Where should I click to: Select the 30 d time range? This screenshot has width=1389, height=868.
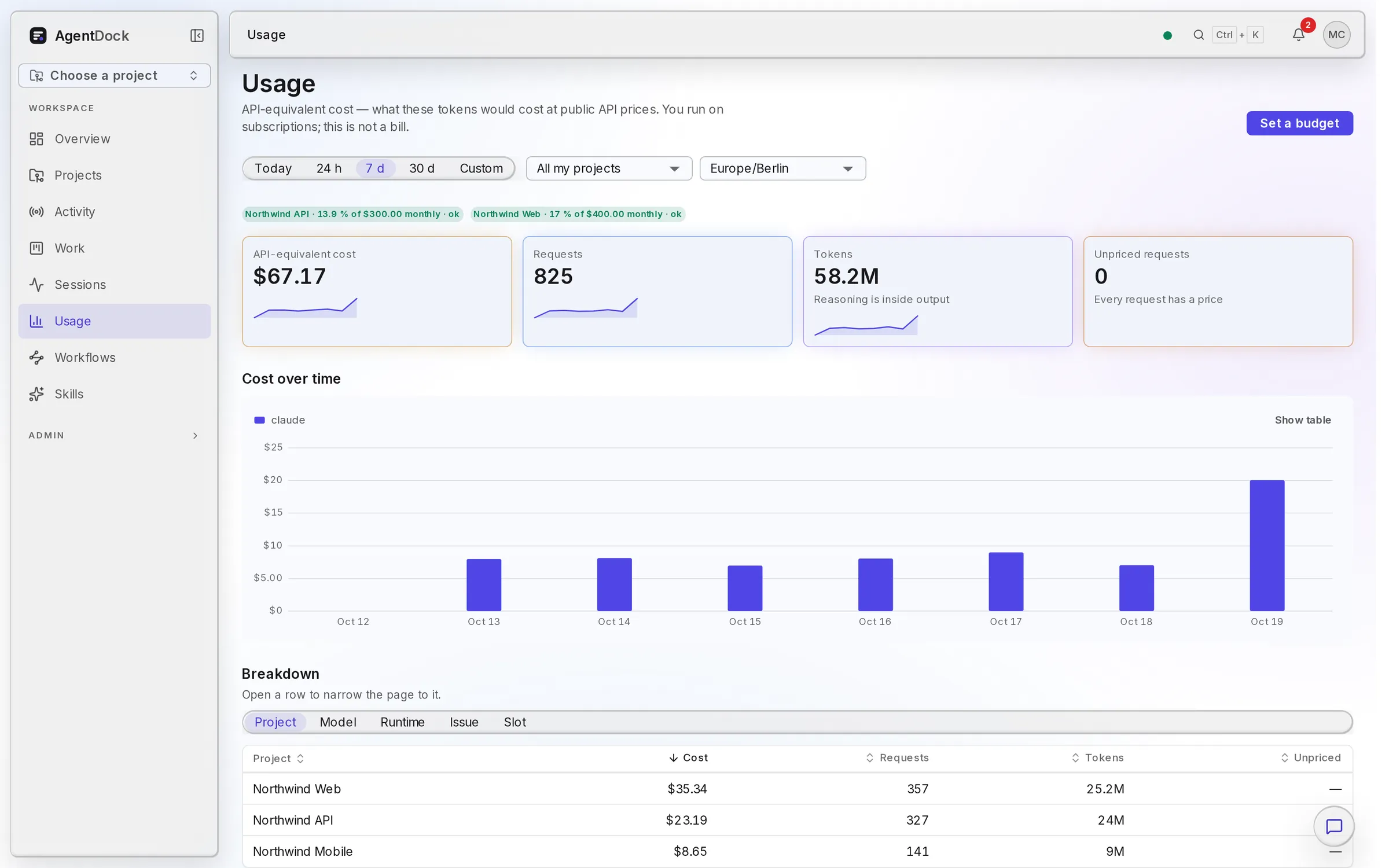422,168
